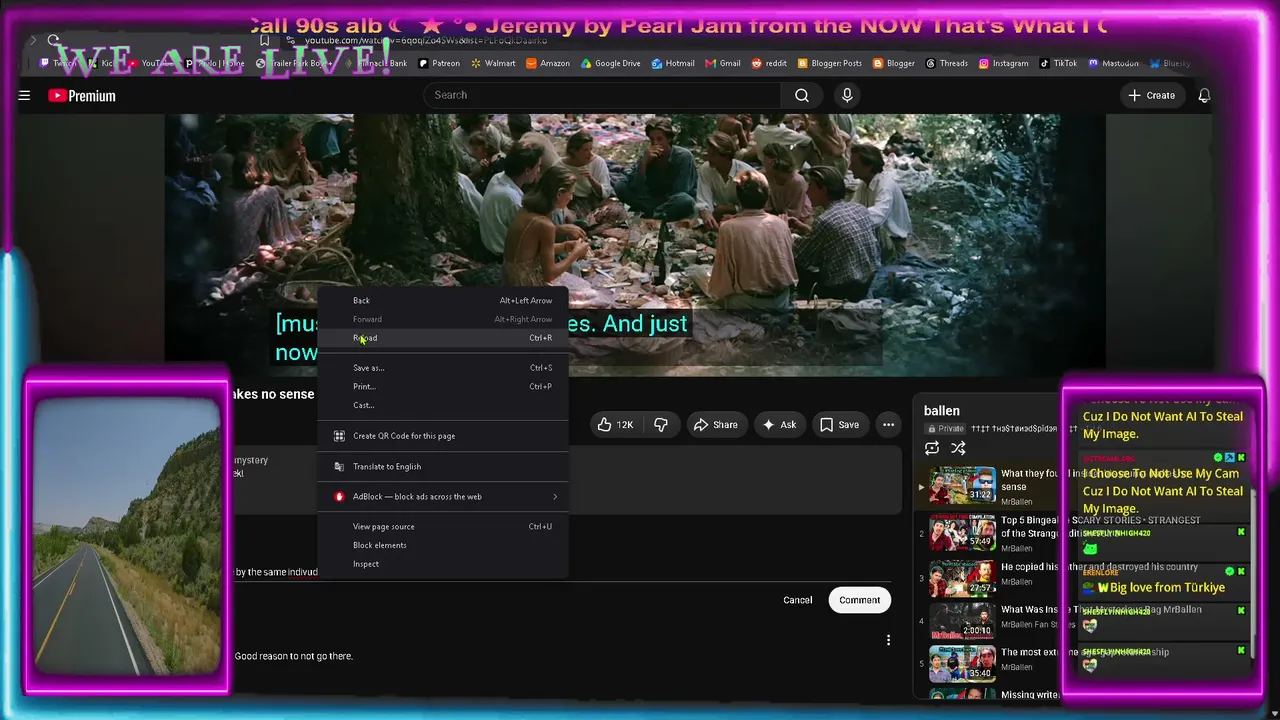
Task: Save the video to a playlist
Action: coord(839,425)
